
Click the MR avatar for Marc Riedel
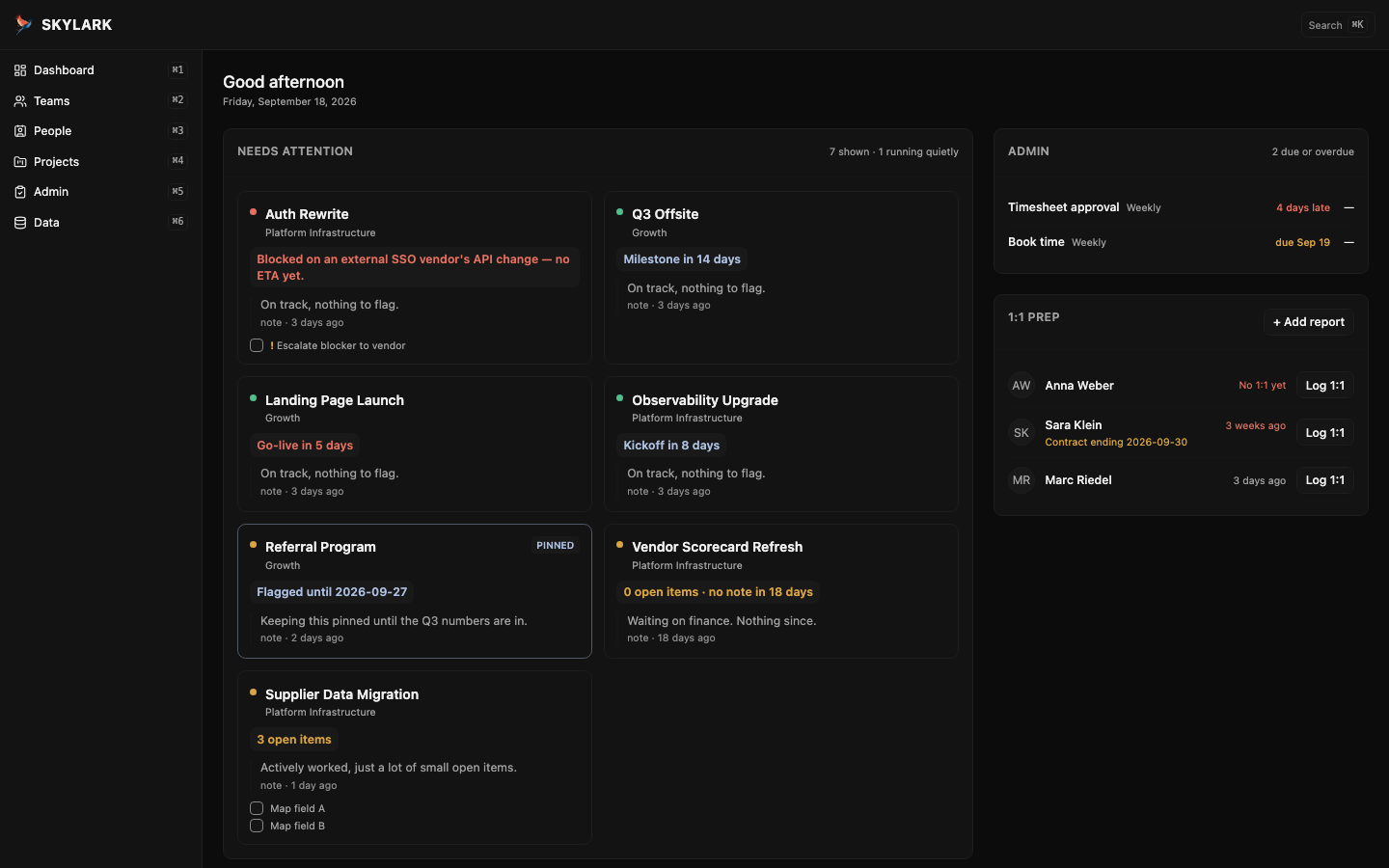(x=1021, y=480)
